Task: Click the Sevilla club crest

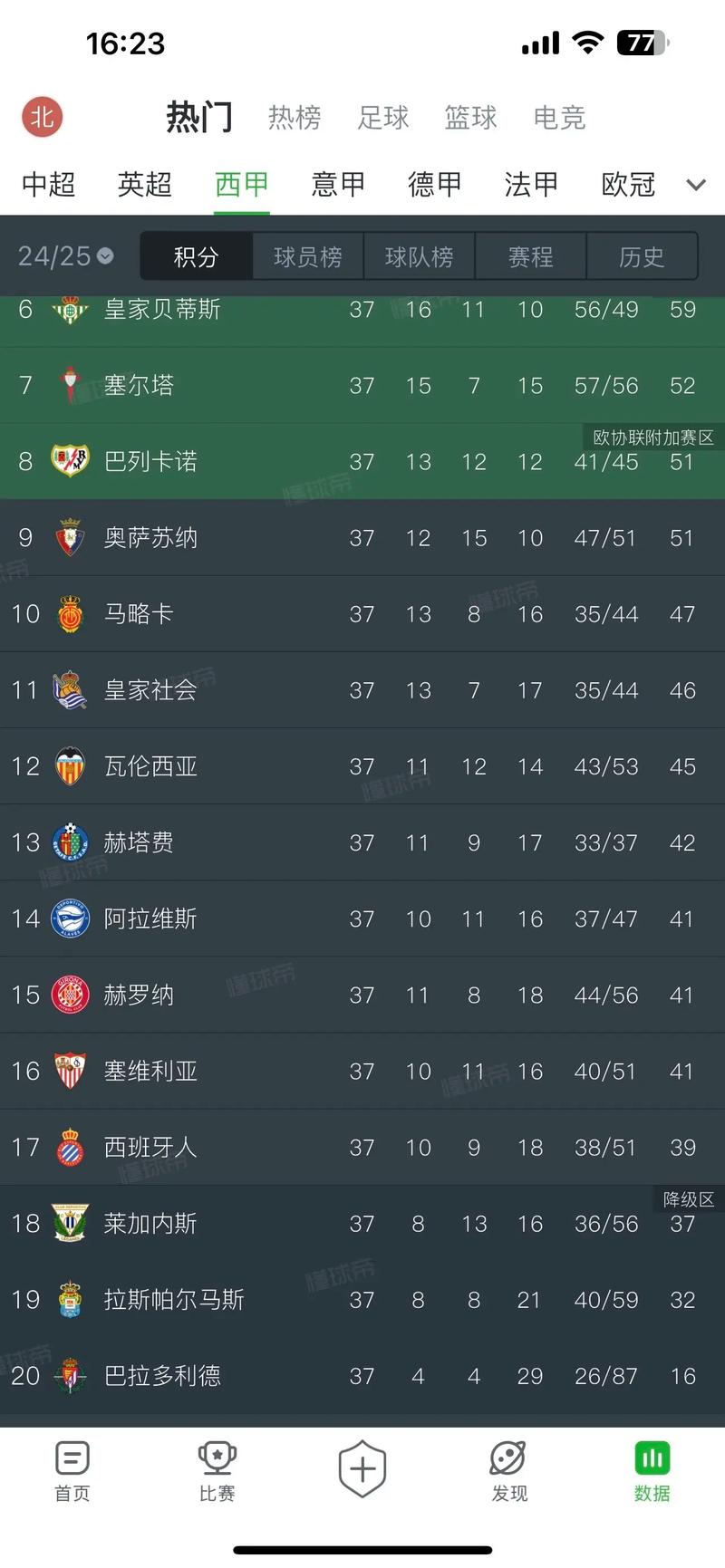Action: coord(72,1071)
